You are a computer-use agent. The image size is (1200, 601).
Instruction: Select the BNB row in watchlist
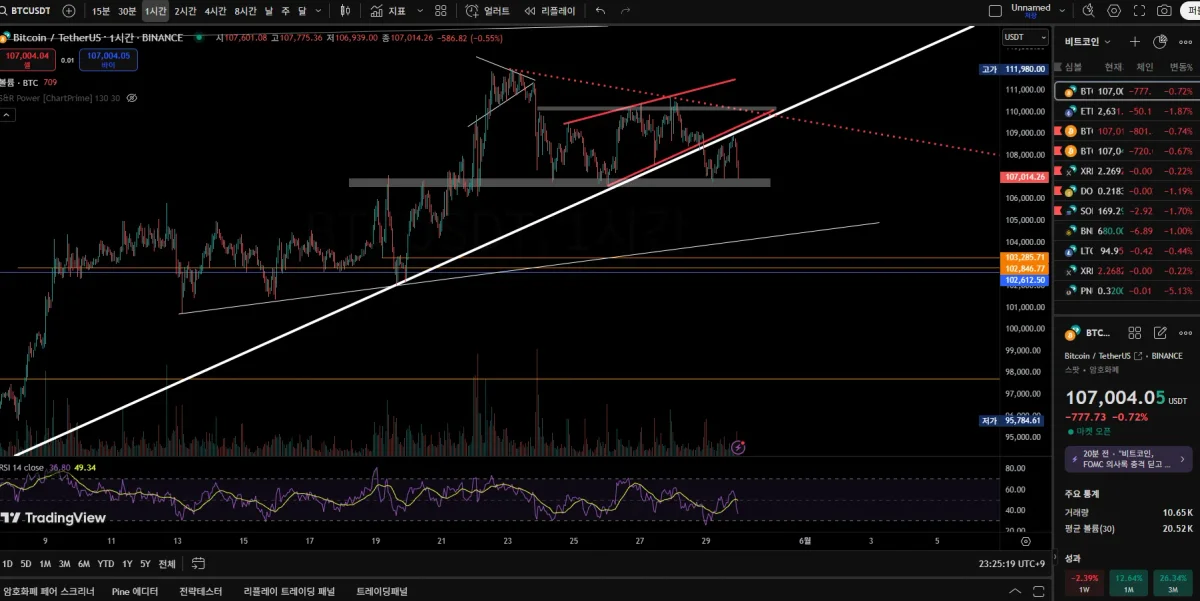point(1127,231)
